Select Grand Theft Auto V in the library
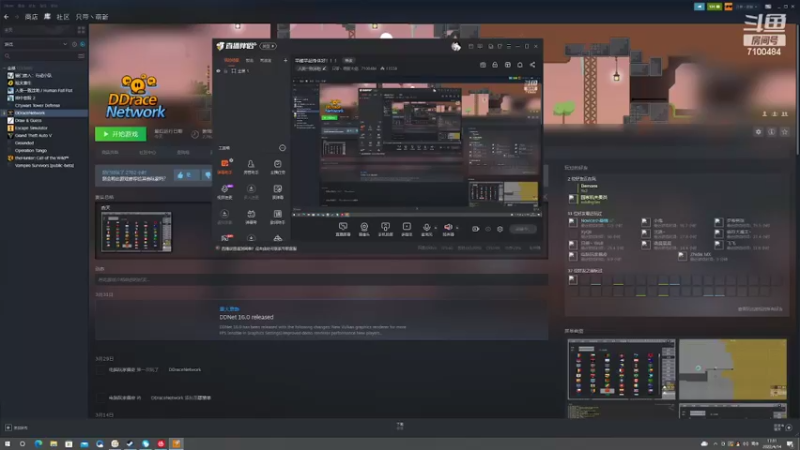The height and width of the screenshot is (450, 800). (33, 136)
